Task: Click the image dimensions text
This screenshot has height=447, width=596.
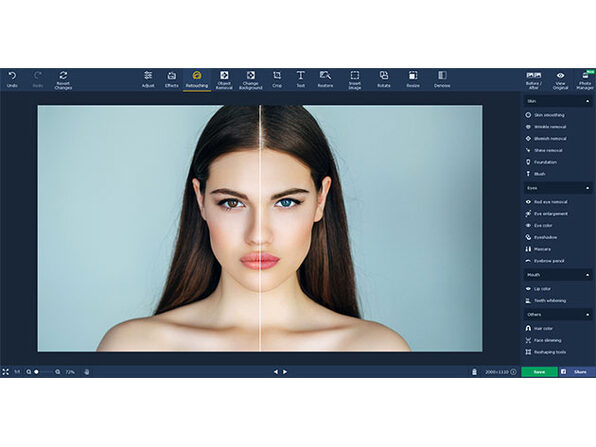Action: (x=496, y=372)
